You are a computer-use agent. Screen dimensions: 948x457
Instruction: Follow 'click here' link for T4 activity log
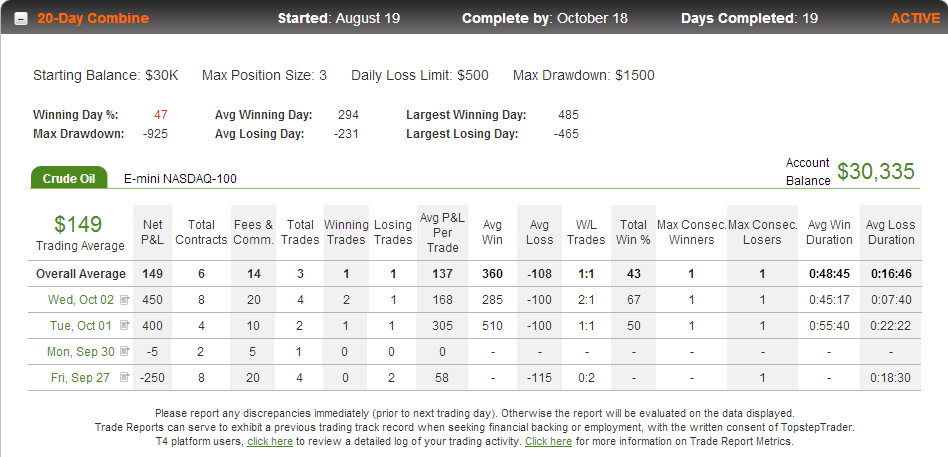pos(270,442)
